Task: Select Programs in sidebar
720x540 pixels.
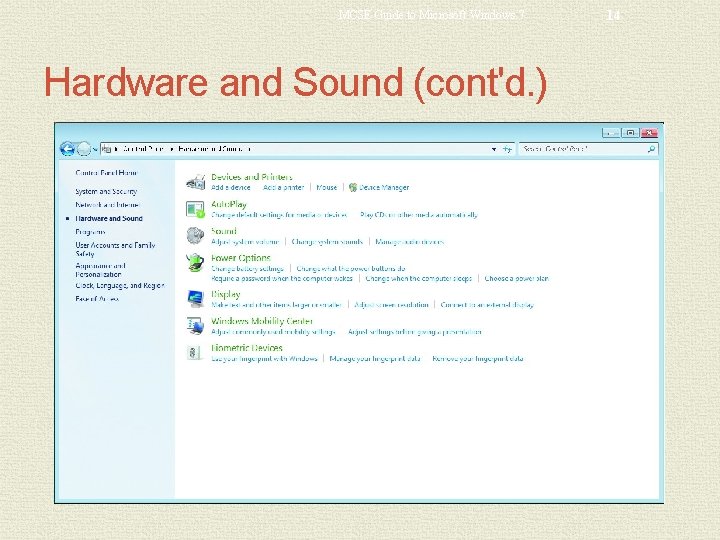Action: point(90,232)
